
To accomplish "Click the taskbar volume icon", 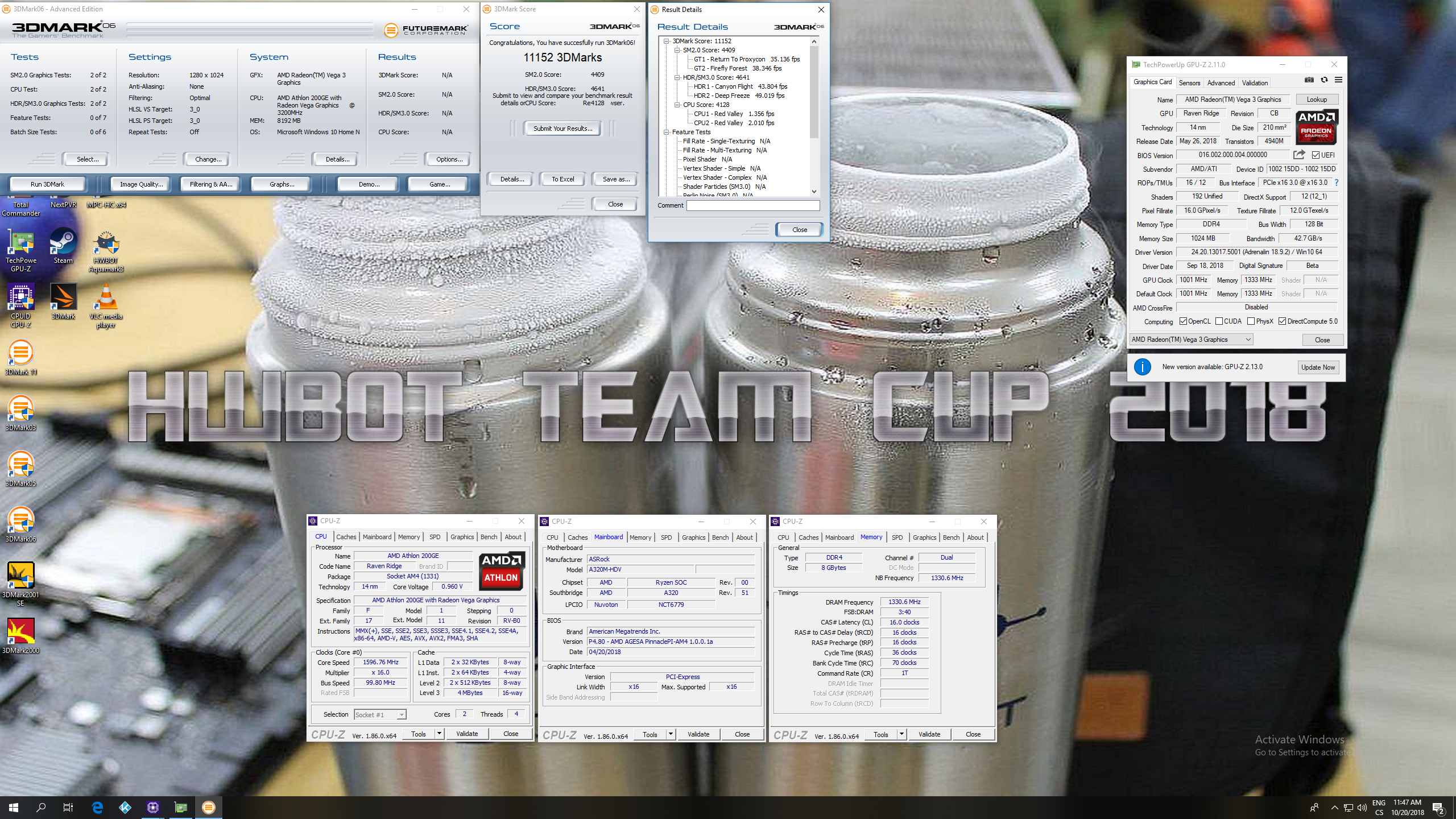I will [x=1362, y=808].
